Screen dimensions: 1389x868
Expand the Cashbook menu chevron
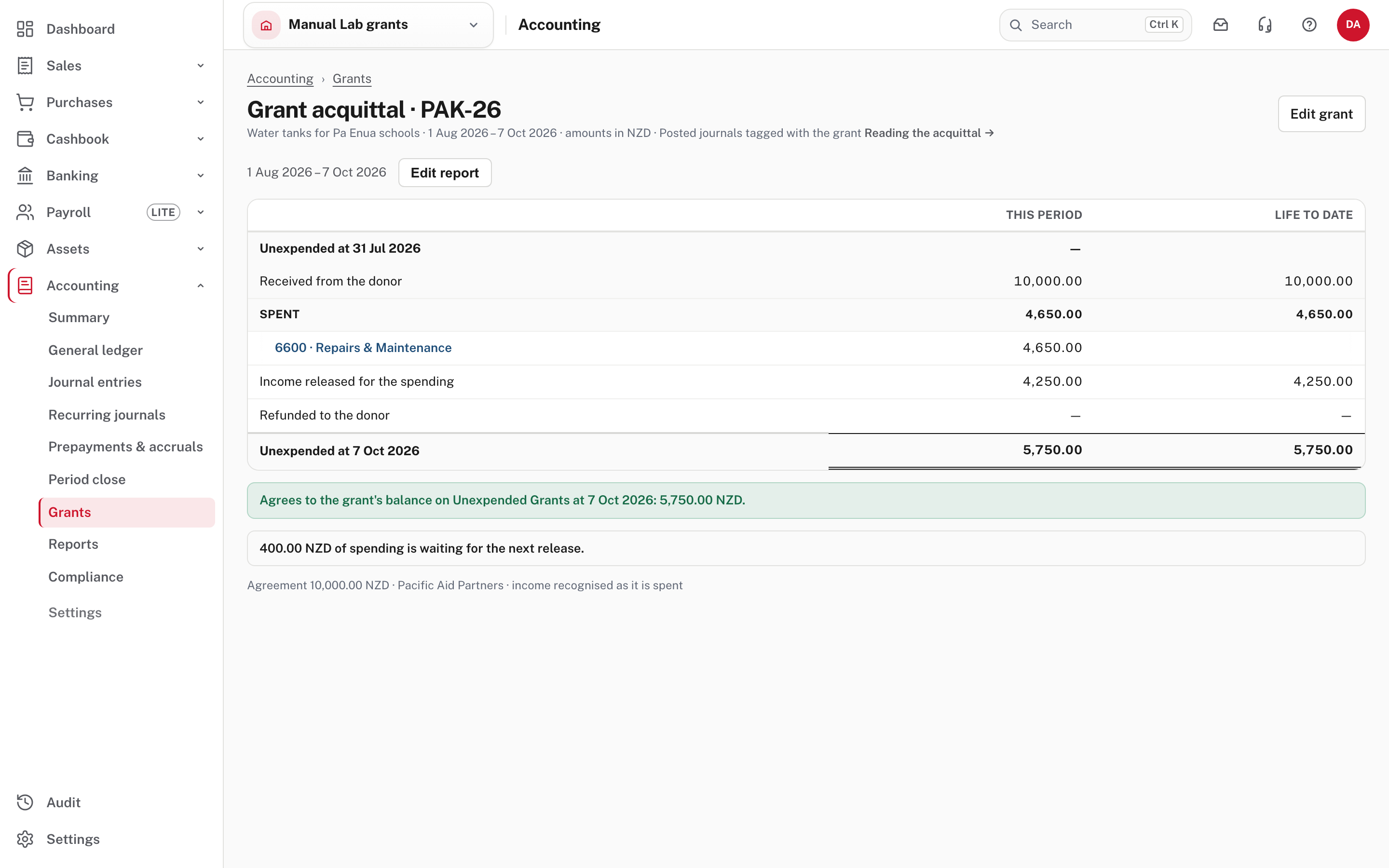pyautogui.click(x=200, y=139)
